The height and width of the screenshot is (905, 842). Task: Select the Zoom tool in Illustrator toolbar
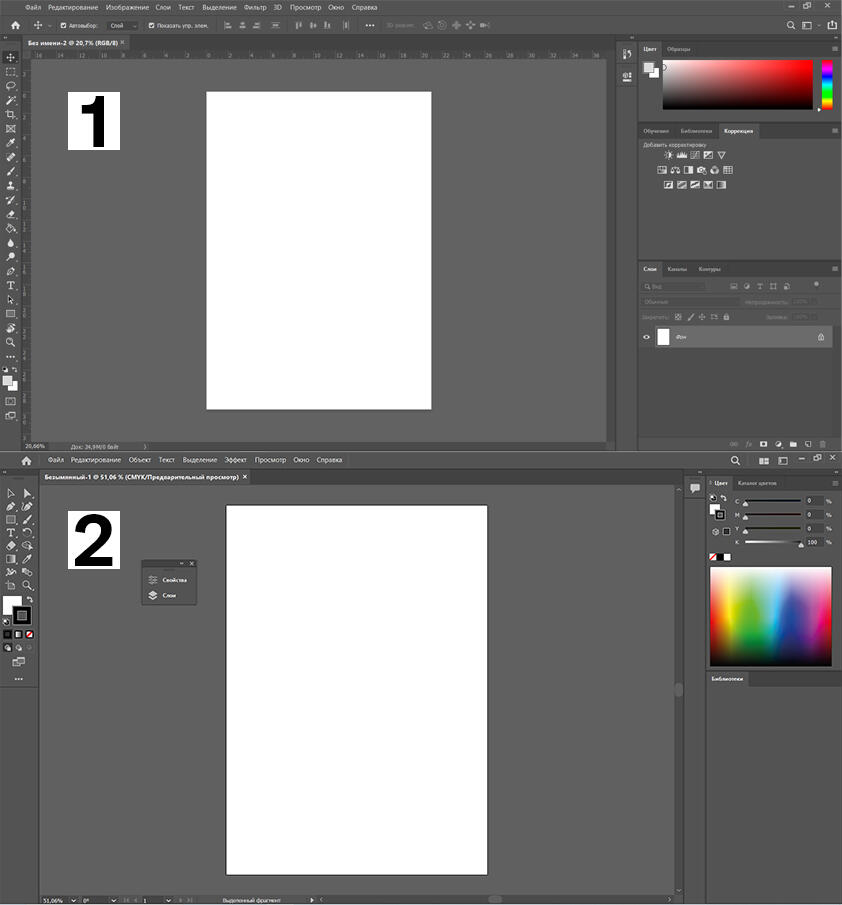tap(27, 586)
